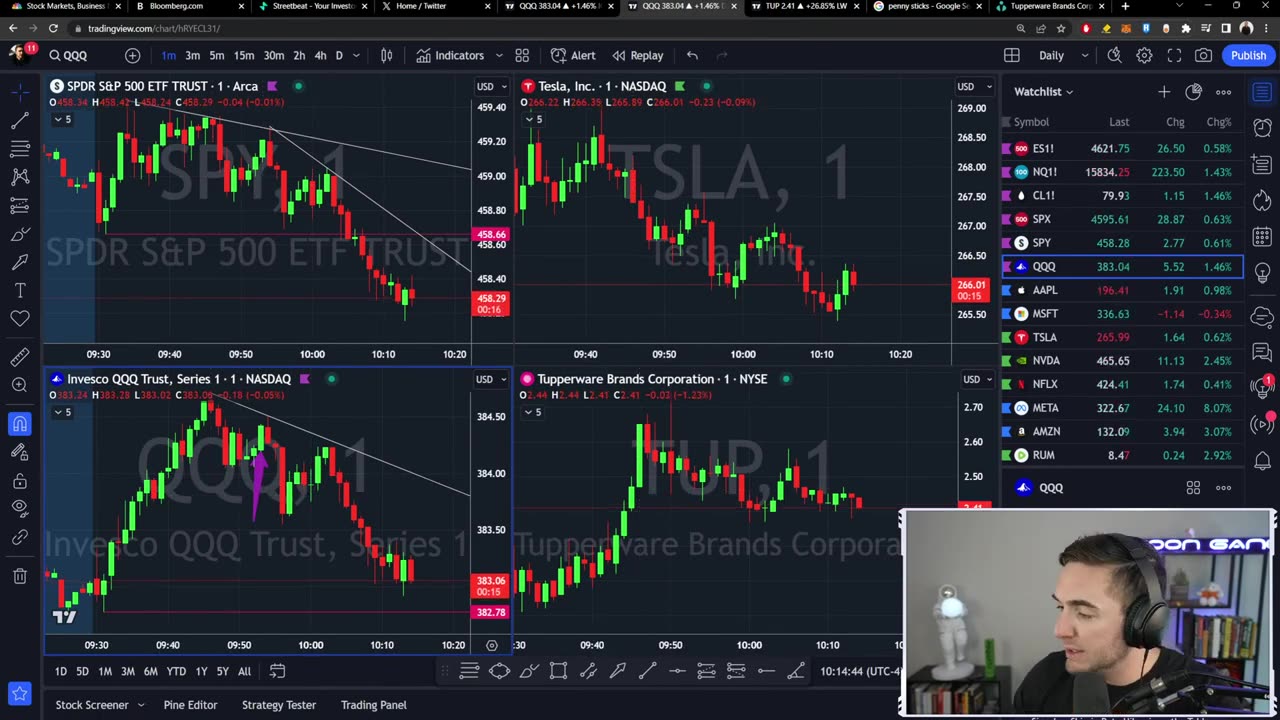Click the add symbol compare plus icon
Image resolution: width=1280 pixels, height=720 pixels.
pyautogui.click(x=133, y=56)
